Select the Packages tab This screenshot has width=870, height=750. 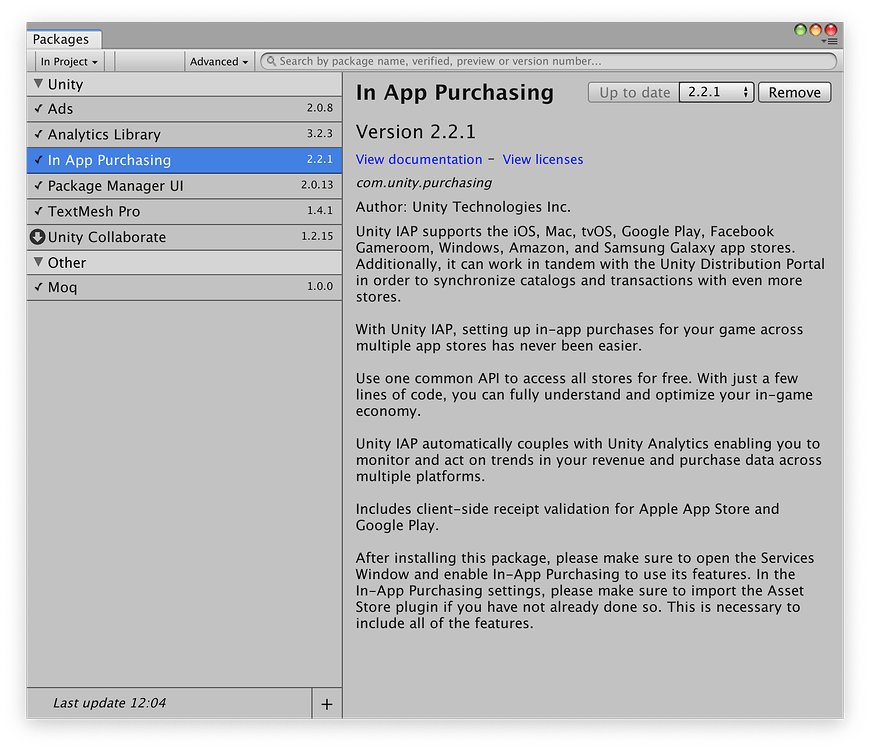click(x=62, y=39)
